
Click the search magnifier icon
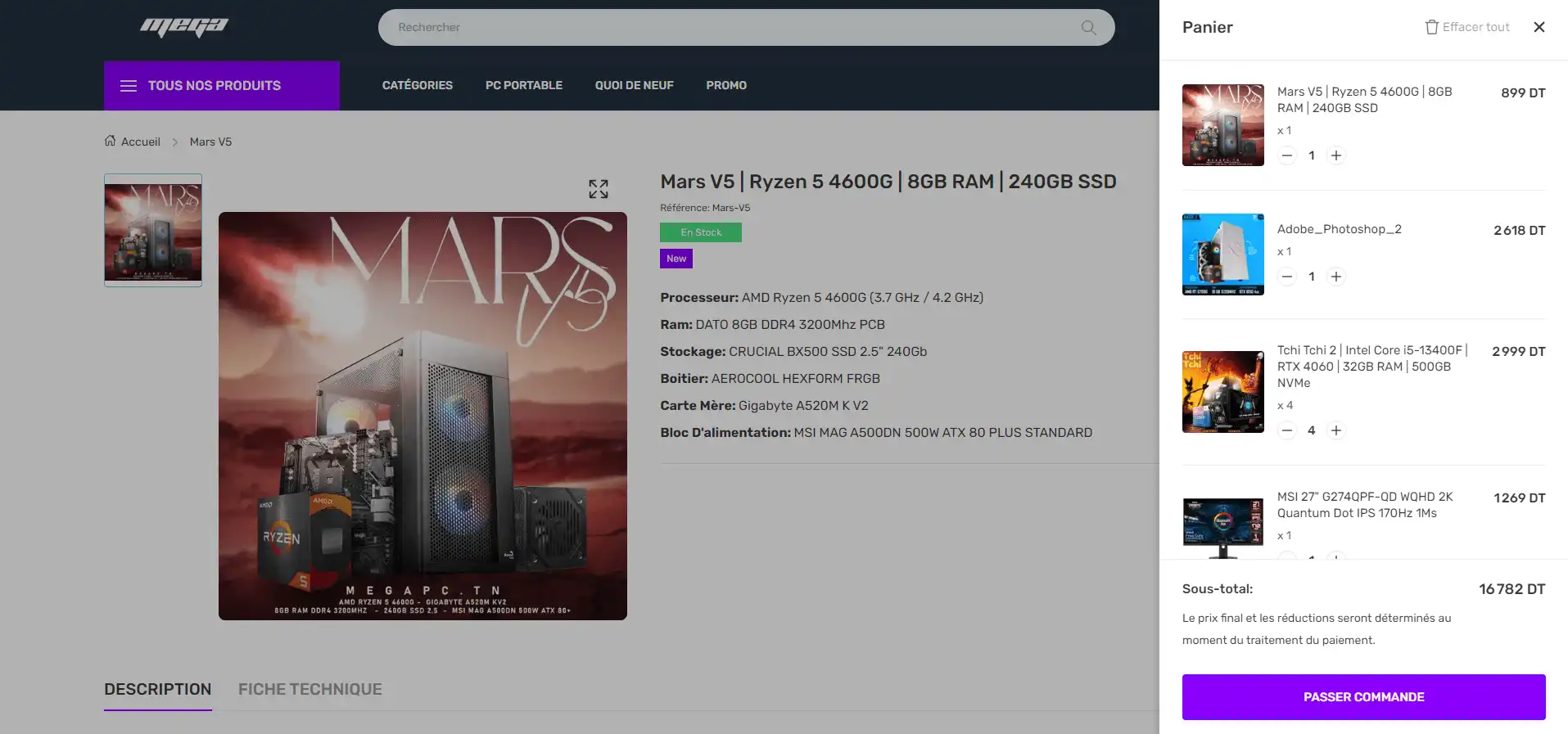pyautogui.click(x=1088, y=27)
